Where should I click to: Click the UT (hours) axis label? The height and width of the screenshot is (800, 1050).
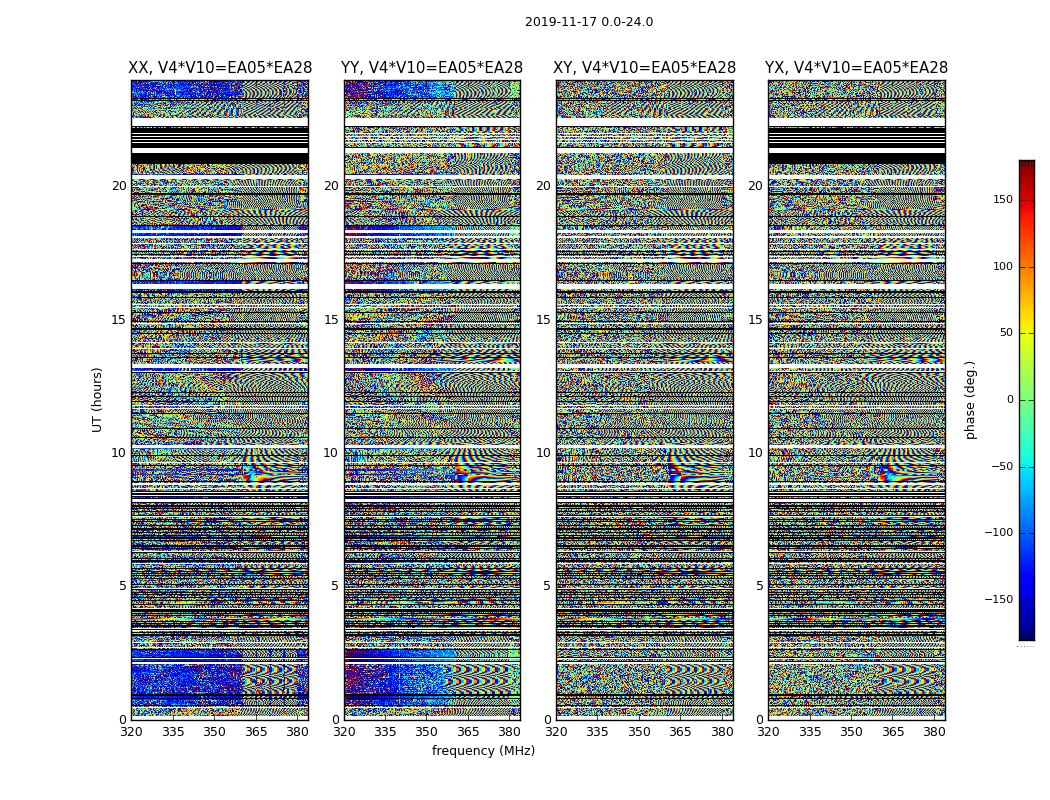(98, 399)
